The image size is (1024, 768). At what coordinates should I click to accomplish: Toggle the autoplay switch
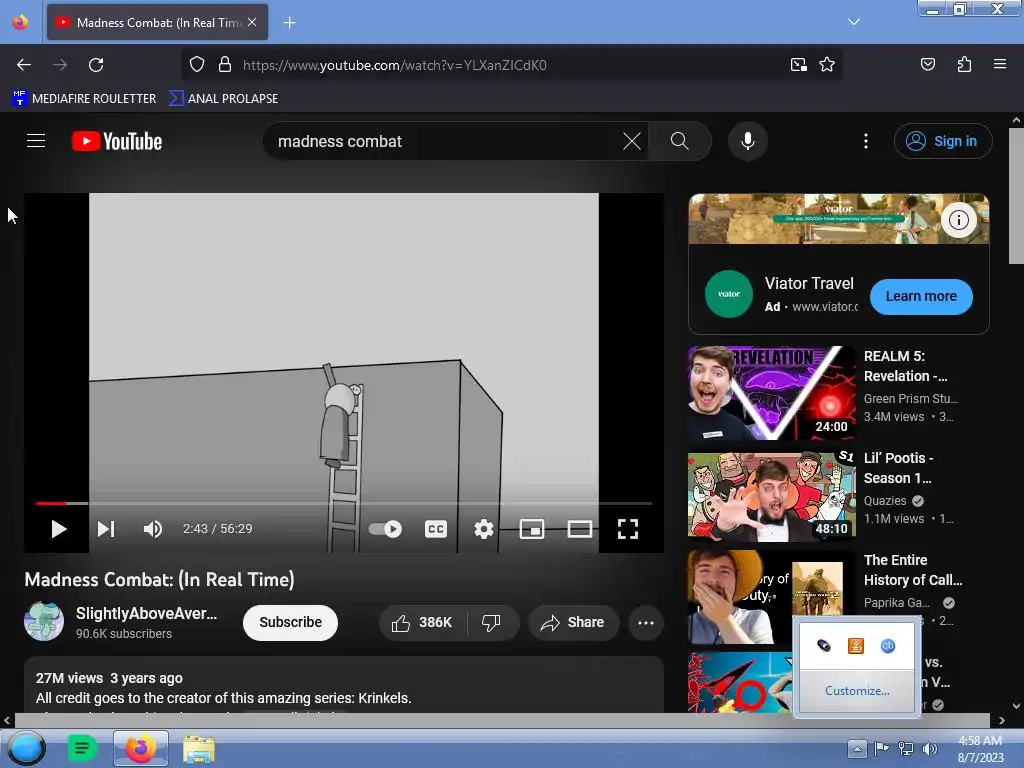click(x=385, y=529)
